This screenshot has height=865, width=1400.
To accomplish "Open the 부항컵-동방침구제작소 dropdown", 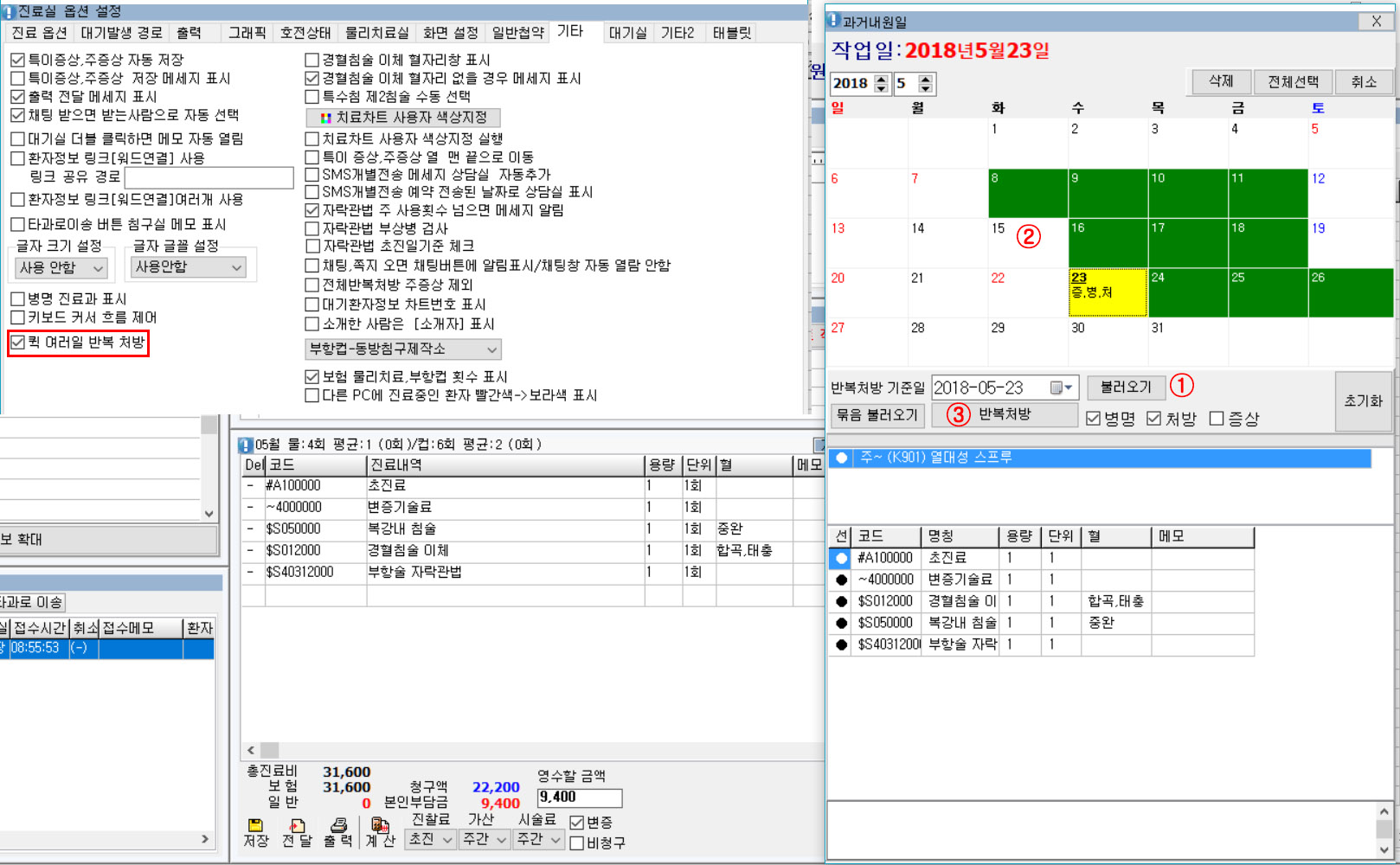I will [x=403, y=349].
